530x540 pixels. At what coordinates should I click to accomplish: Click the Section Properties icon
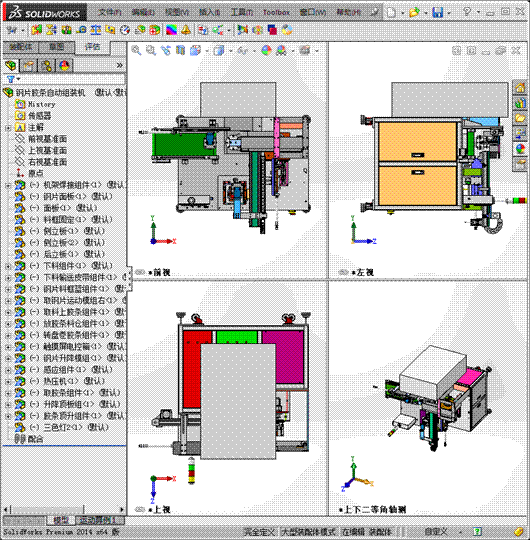pyautogui.click(x=111, y=30)
